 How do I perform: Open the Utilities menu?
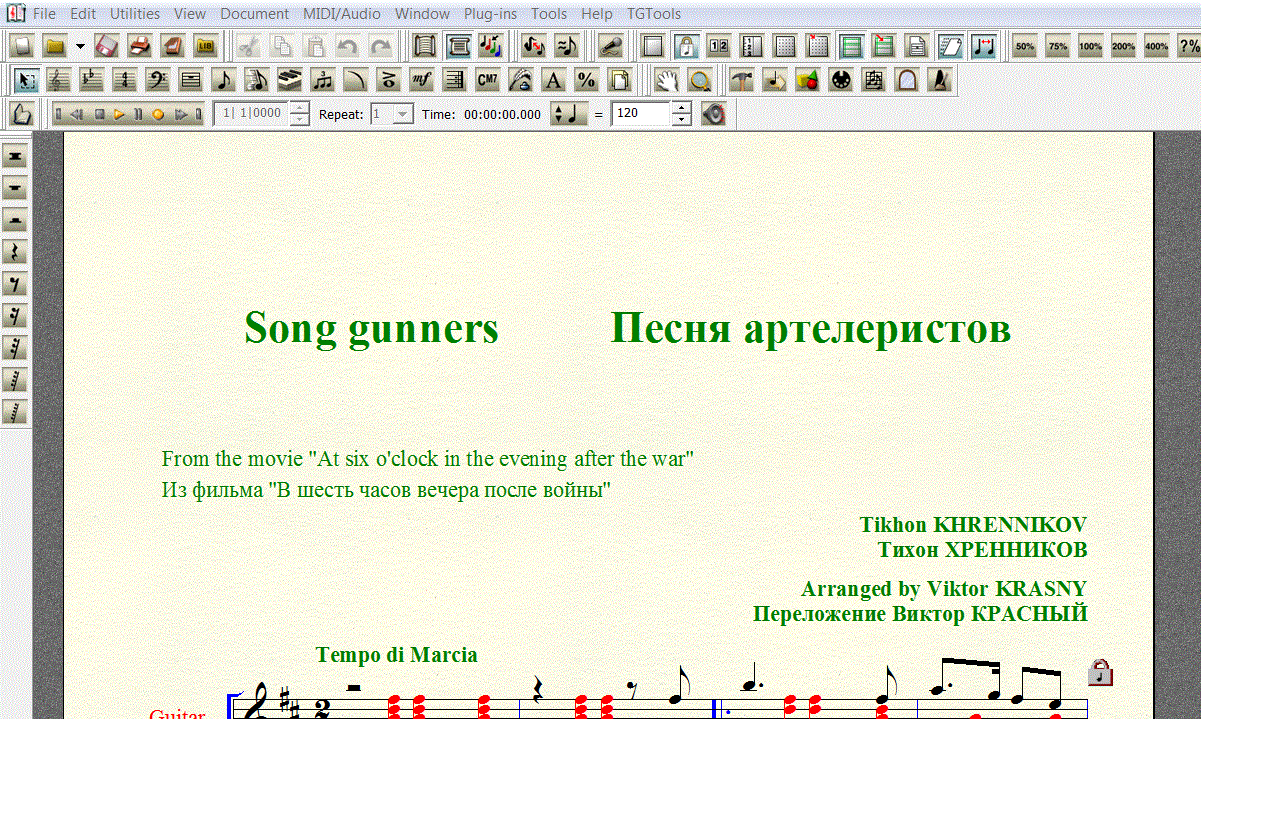click(135, 14)
